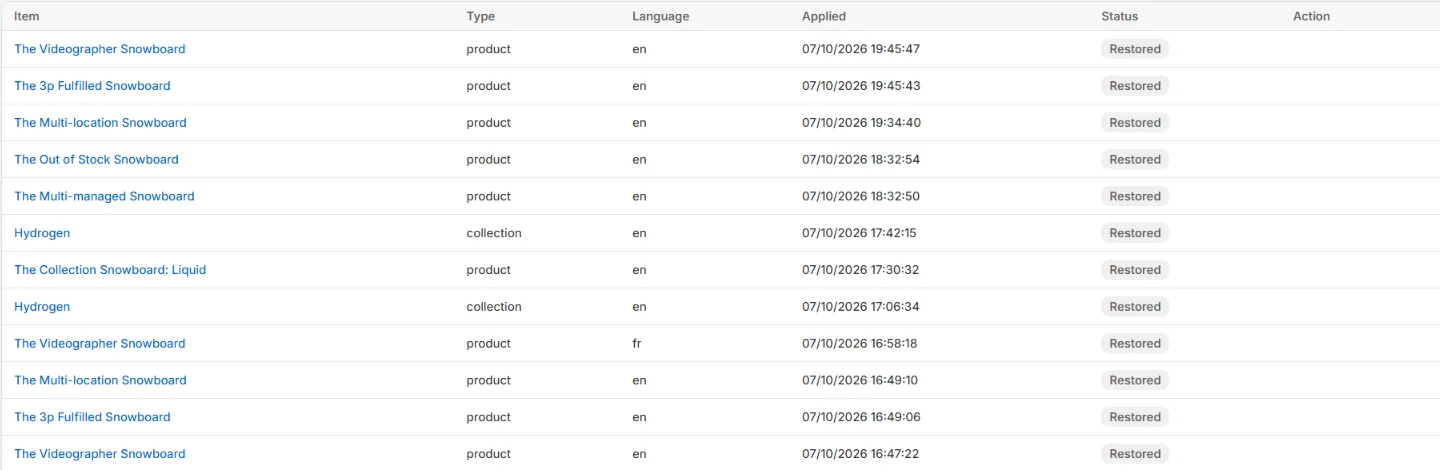The width and height of the screenshot is (1440, 470).
Task: Open The 3p Fulfilled Snowboard link applied 19:45:43
Action: (92, 86)
